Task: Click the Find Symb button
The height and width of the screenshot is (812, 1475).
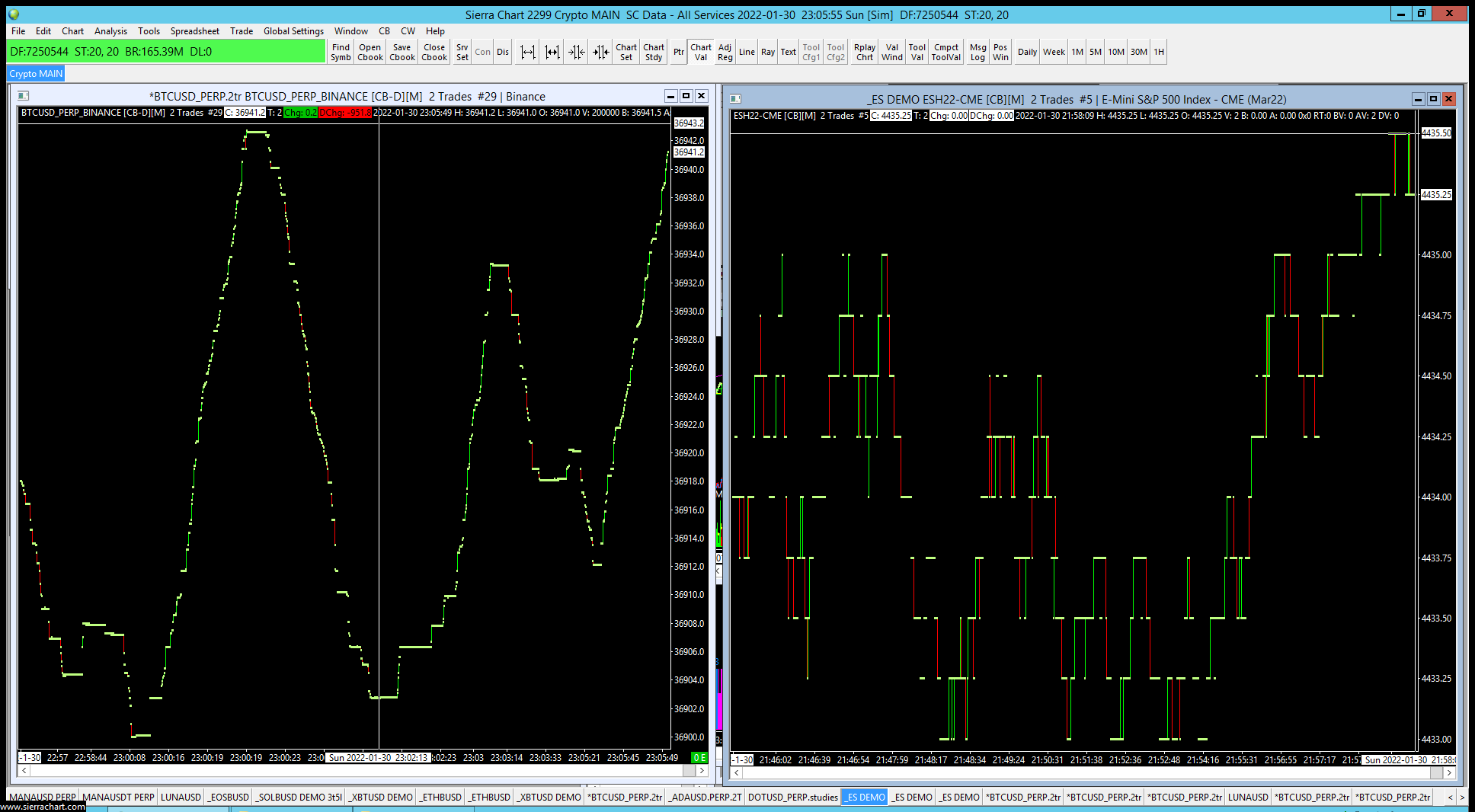Action: click(x=341, y=52)
